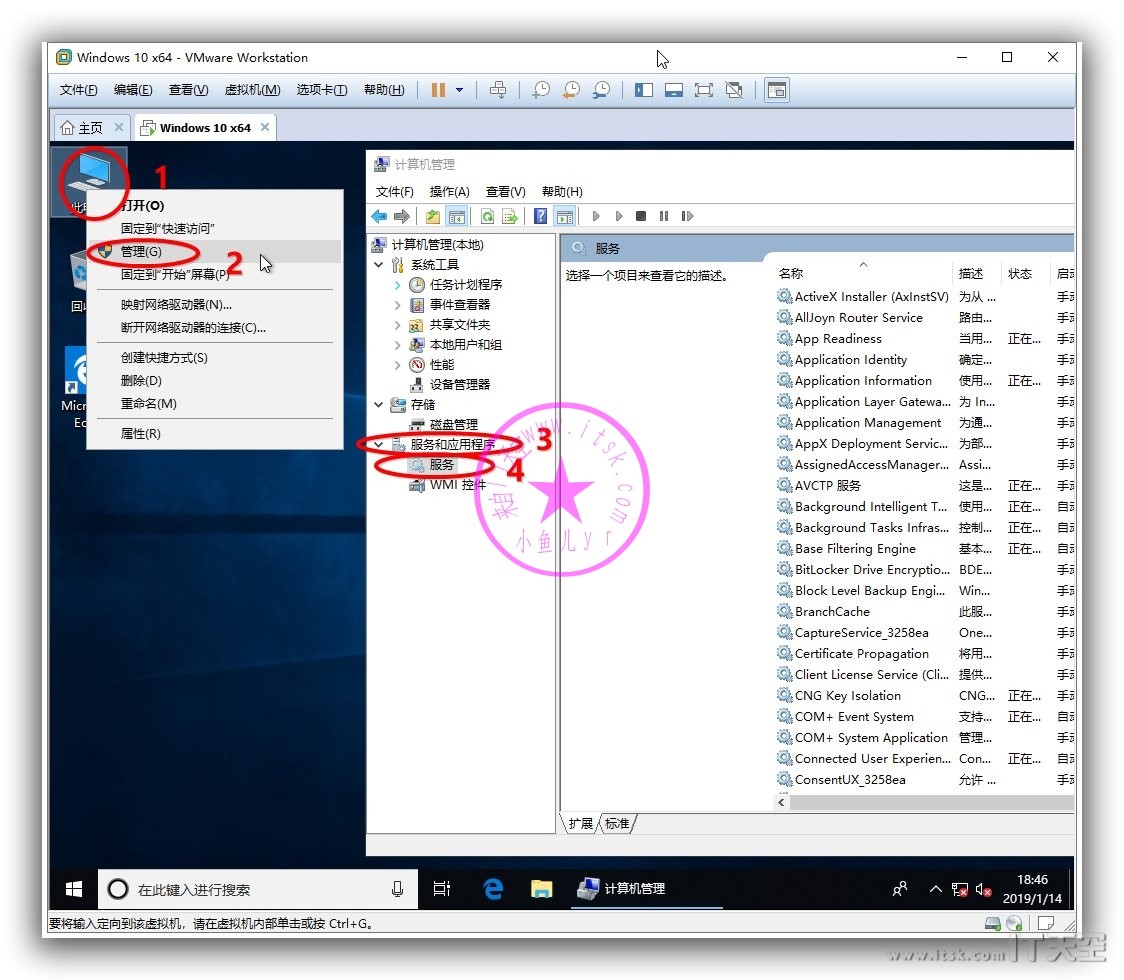Choose 重命名(M) from the context menu
This screenshot has width=1124, height=980.
pyautogui.click(x=214, y=404)
